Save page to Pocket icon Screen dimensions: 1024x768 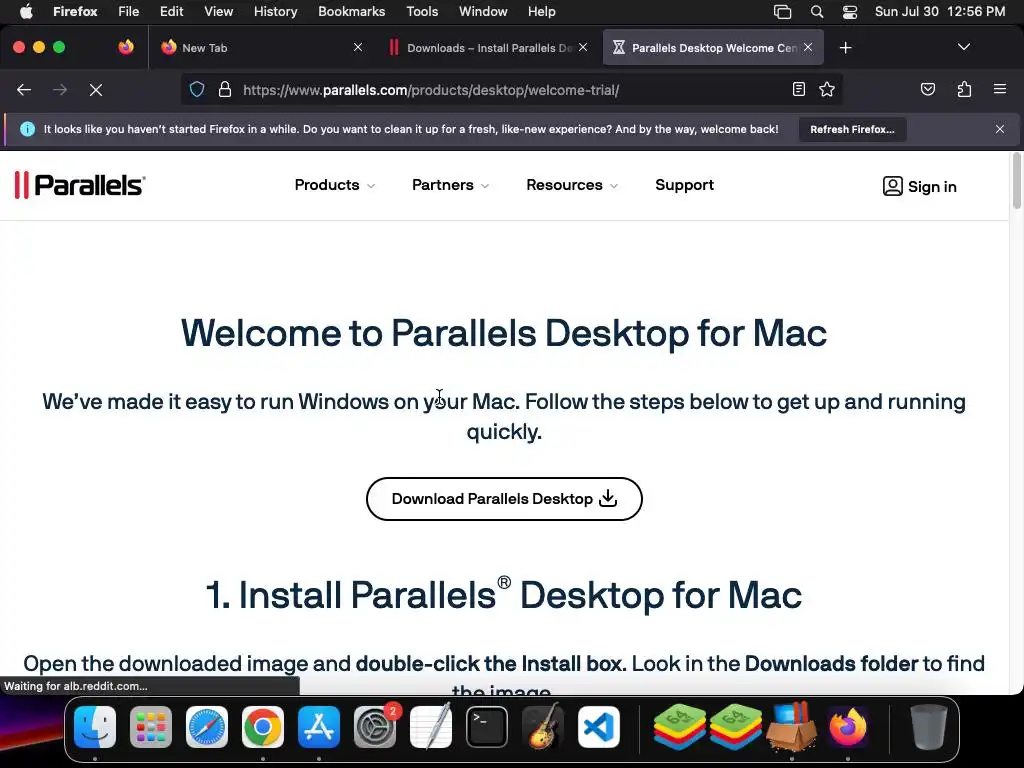coord(927,89)
